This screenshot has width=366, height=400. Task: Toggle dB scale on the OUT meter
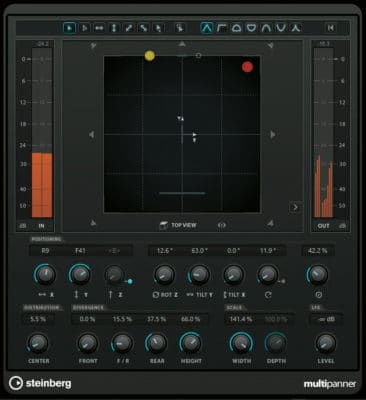342,226
